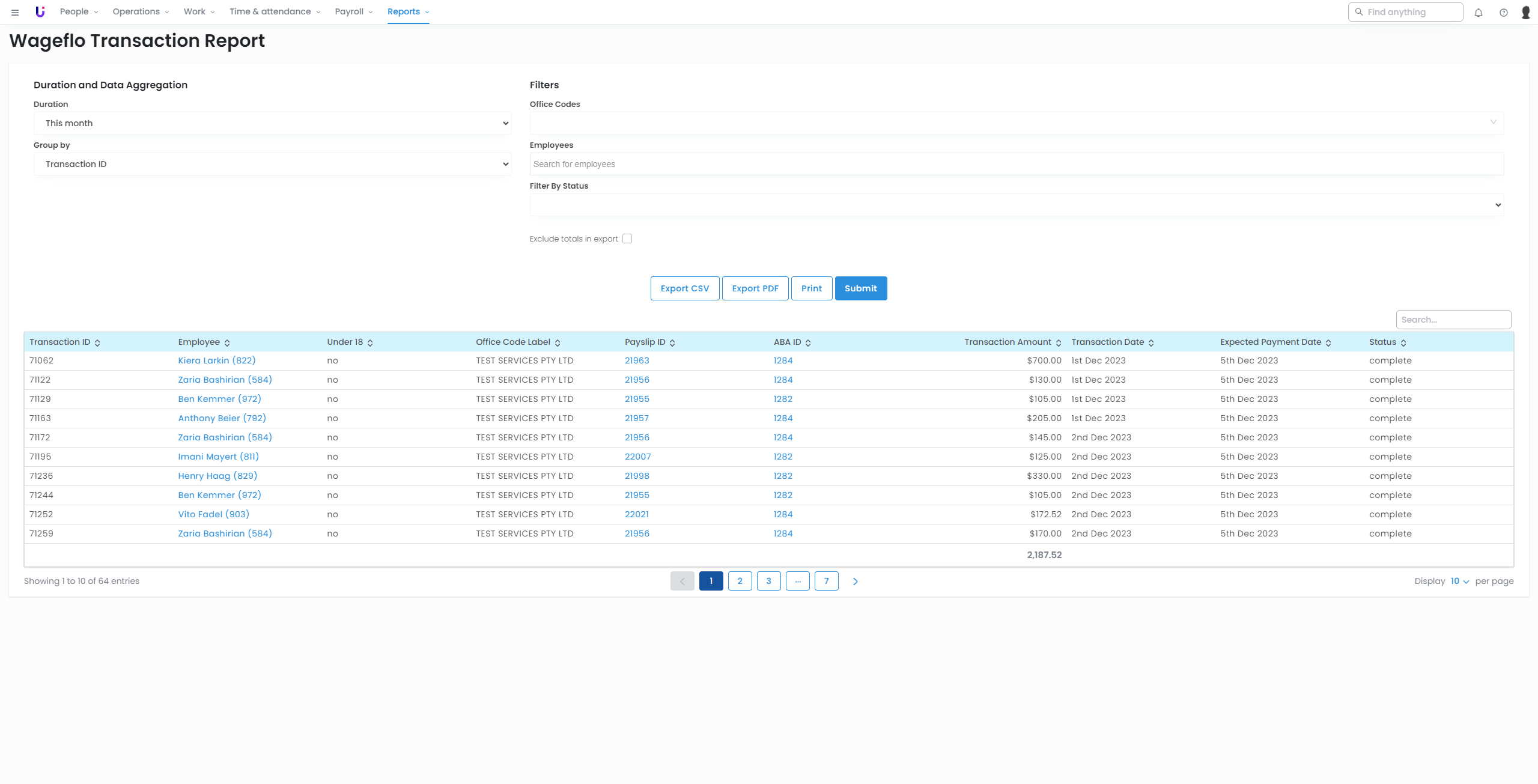Open the notifications bell icon
The width and height of the screenshot is (1538, 784).
click(x=1479, y=12)
